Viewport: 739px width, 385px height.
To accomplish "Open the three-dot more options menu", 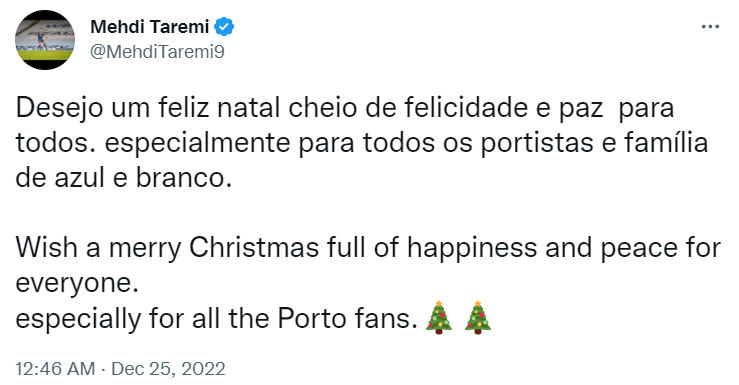I will (710, 27).
